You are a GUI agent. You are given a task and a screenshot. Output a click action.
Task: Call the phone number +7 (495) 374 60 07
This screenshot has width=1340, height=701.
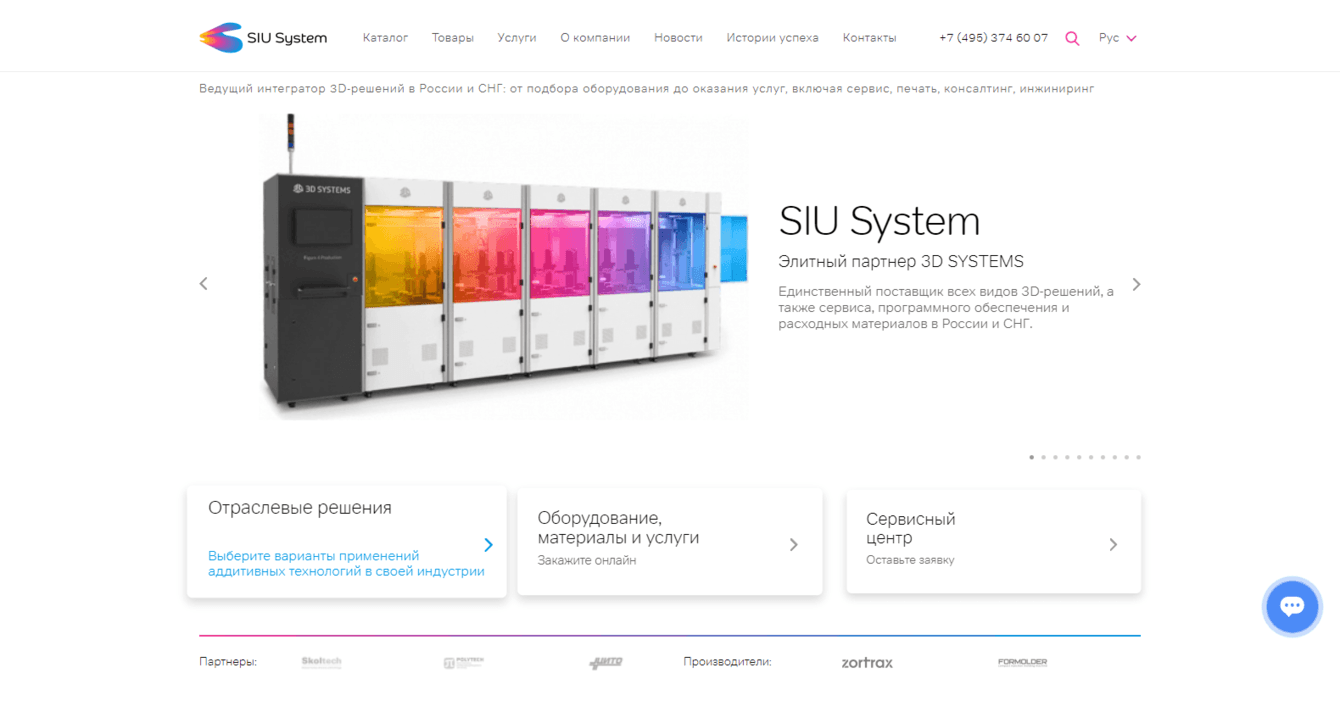[x=994, y=36]
